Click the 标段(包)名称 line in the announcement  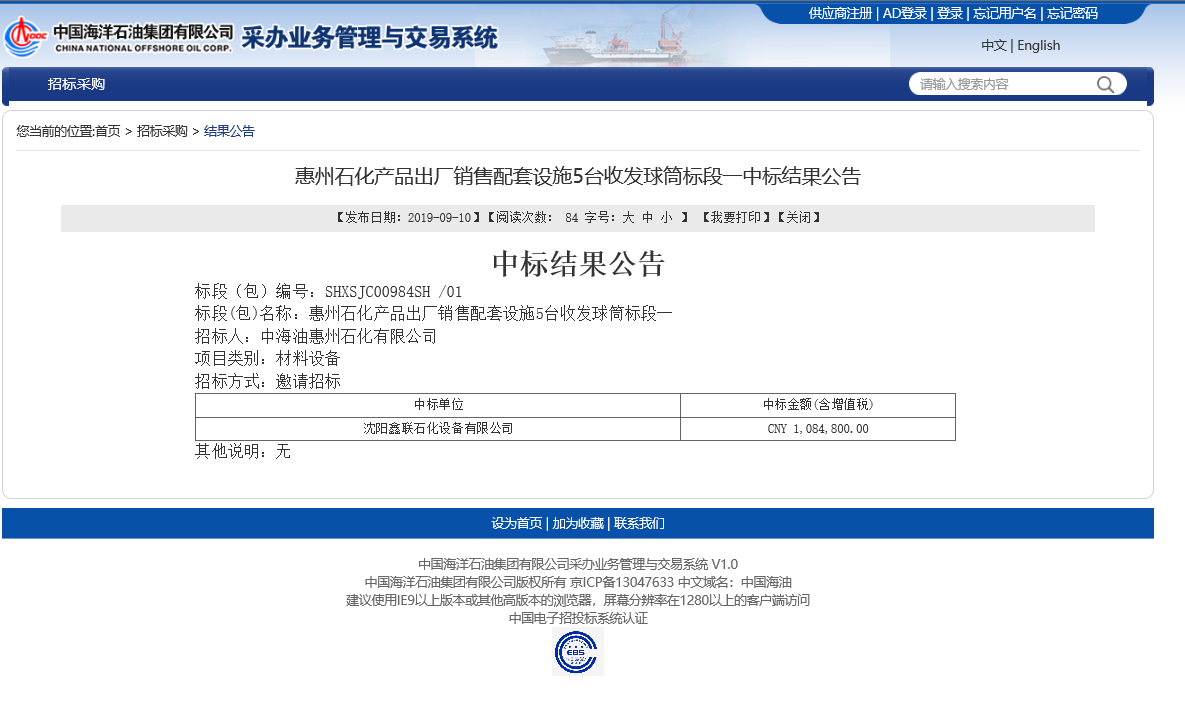433,314
